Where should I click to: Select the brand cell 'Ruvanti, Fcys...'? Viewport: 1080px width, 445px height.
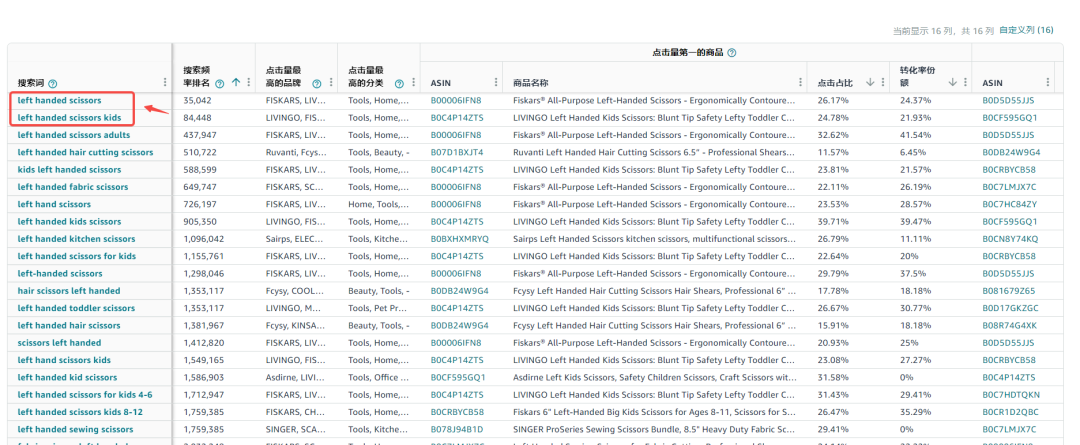[x=296, y=152]
